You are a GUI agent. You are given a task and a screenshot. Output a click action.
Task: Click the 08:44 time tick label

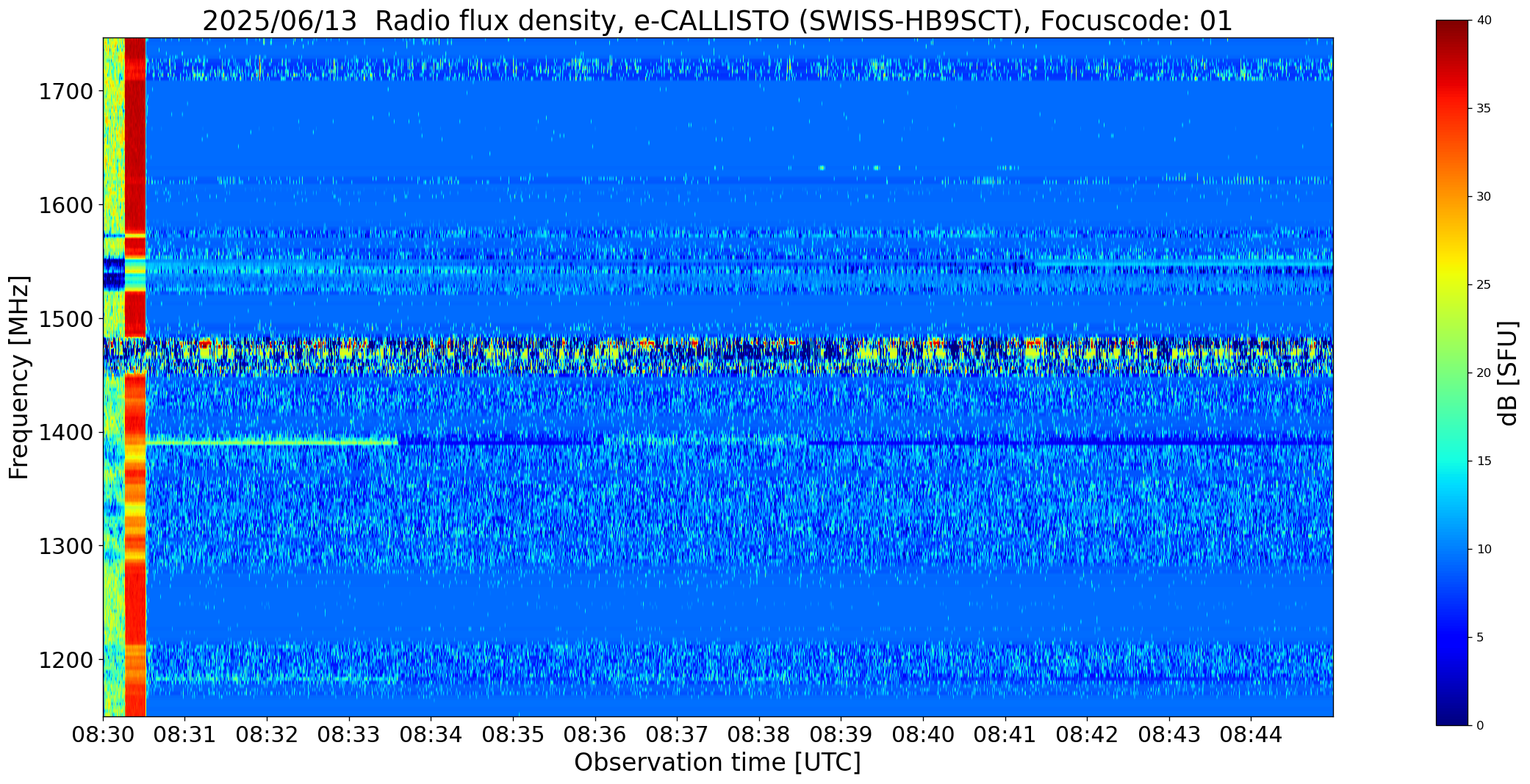[1251, 735]
